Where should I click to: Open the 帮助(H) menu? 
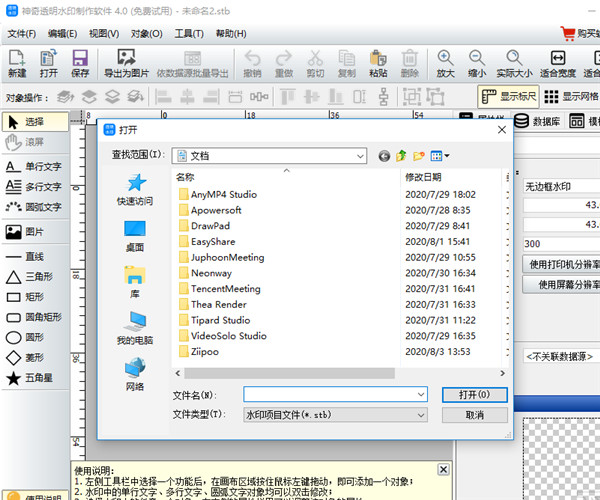coord(231,34)
